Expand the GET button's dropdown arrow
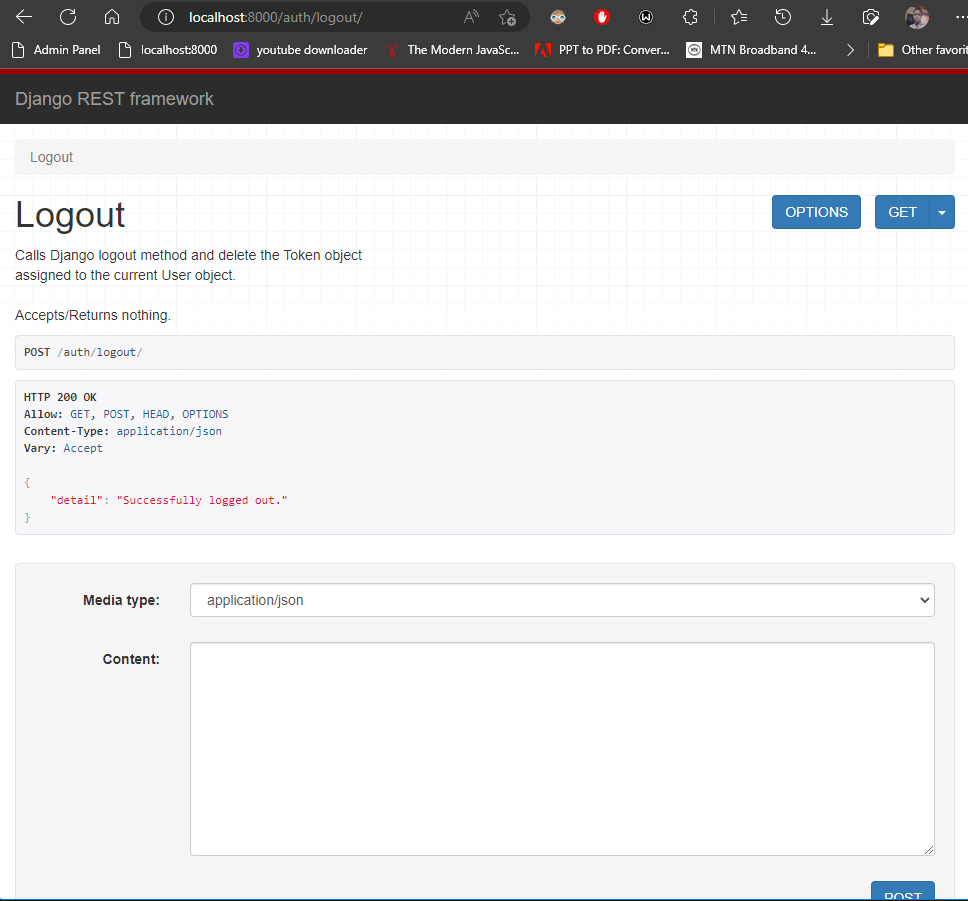Image resolution: width=968 pixels, height=901 pixels. click(x=941, y=212)
